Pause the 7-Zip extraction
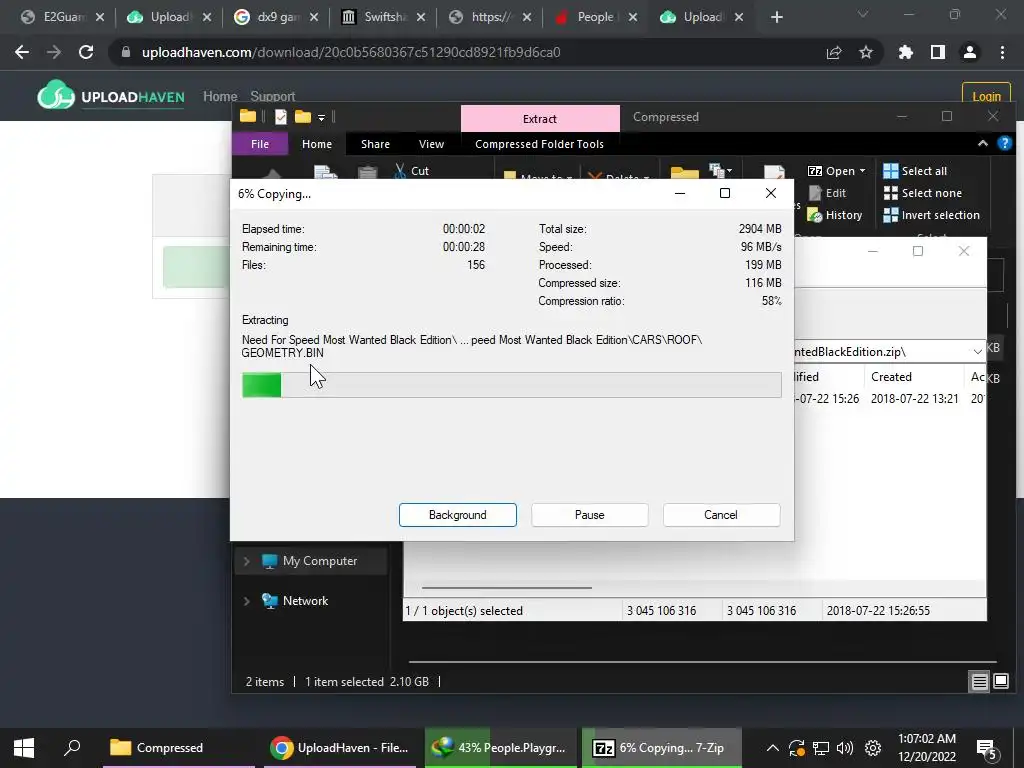The height and width of the screenshot is (768, 1024). point(589,515)
